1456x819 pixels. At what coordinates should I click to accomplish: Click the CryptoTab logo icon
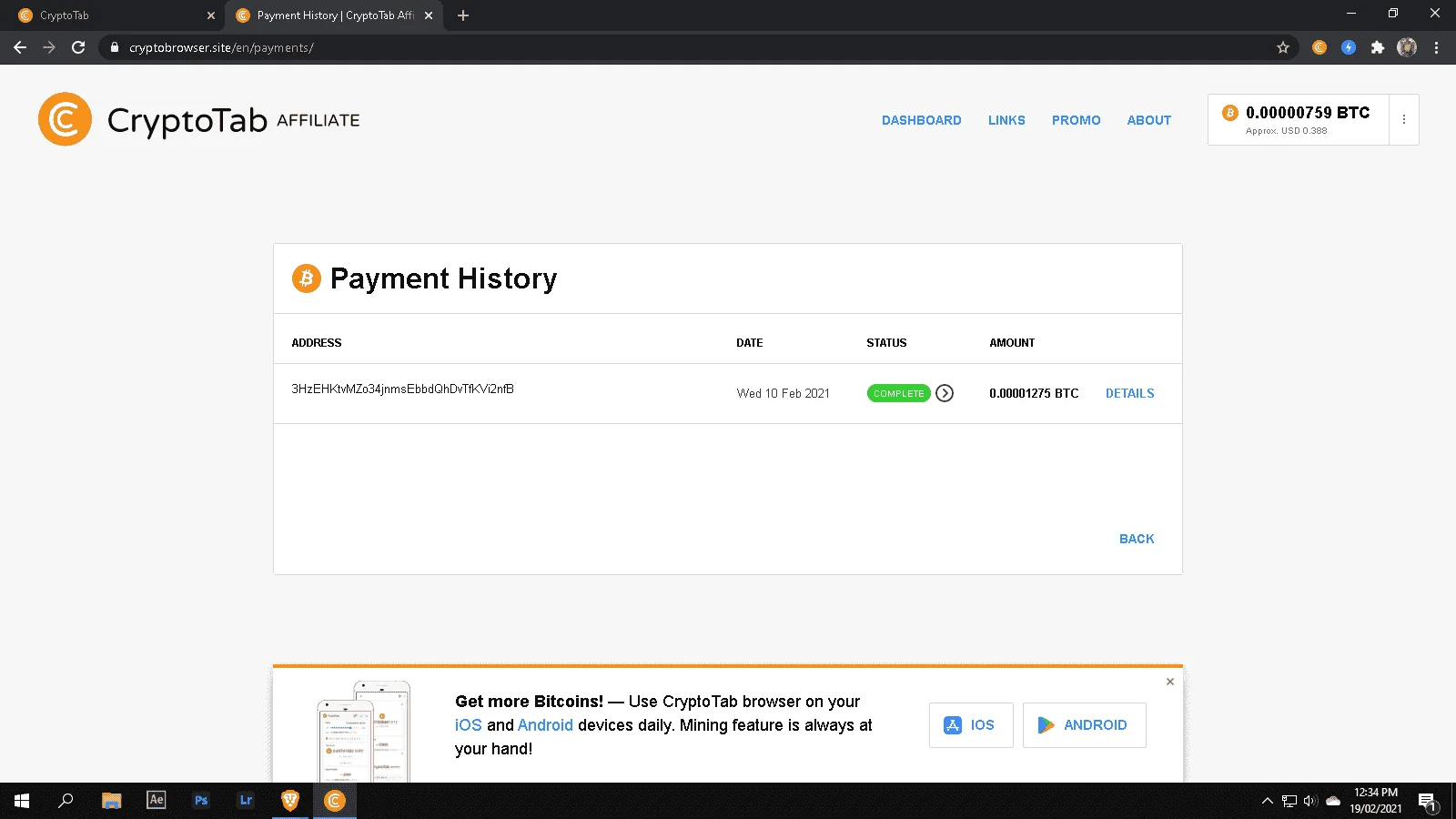pyautogui.click(x=65, y=119)
